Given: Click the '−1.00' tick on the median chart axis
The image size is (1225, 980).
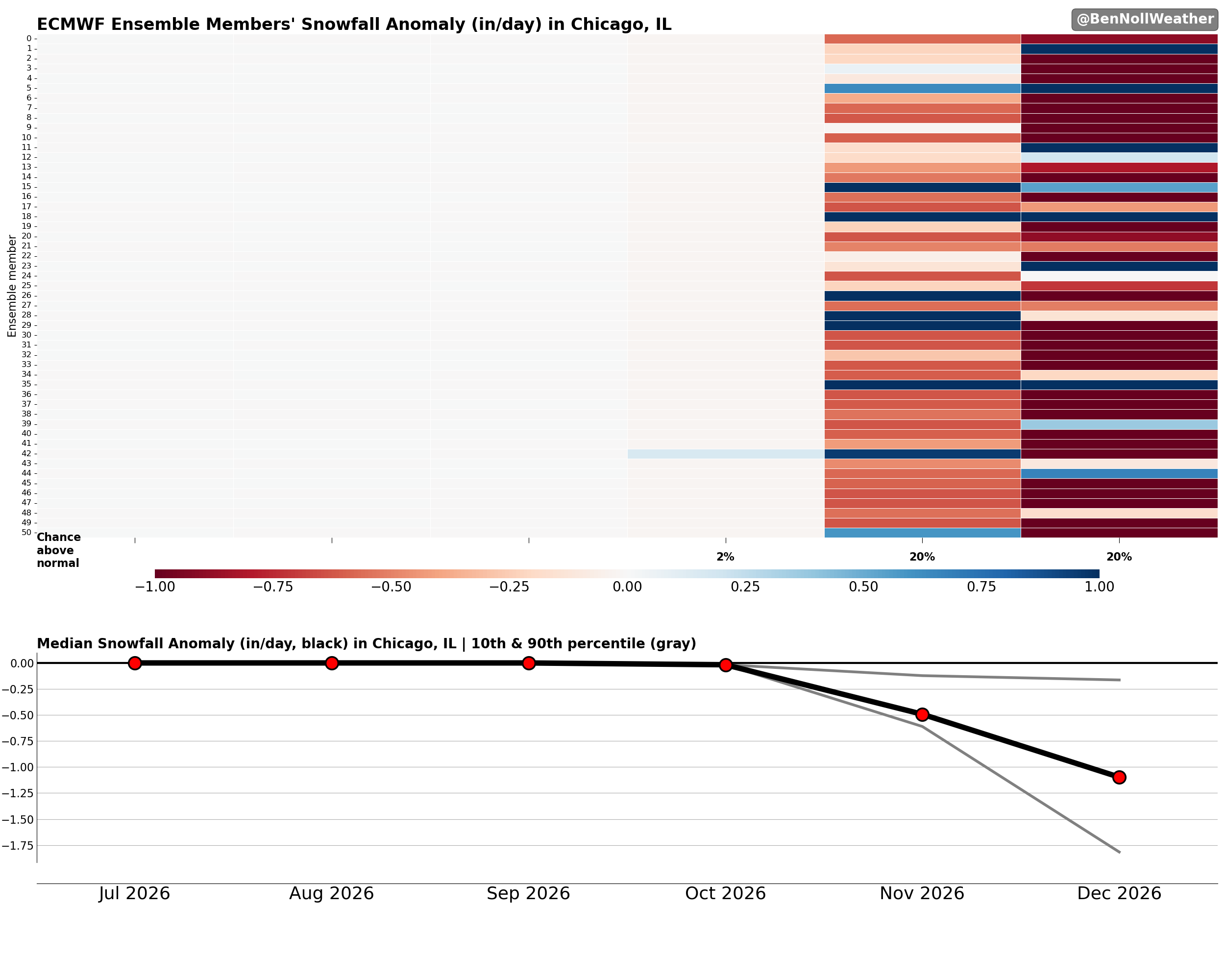Looking at the screenshot, I should pyautogui.click(x=18, y=767).
